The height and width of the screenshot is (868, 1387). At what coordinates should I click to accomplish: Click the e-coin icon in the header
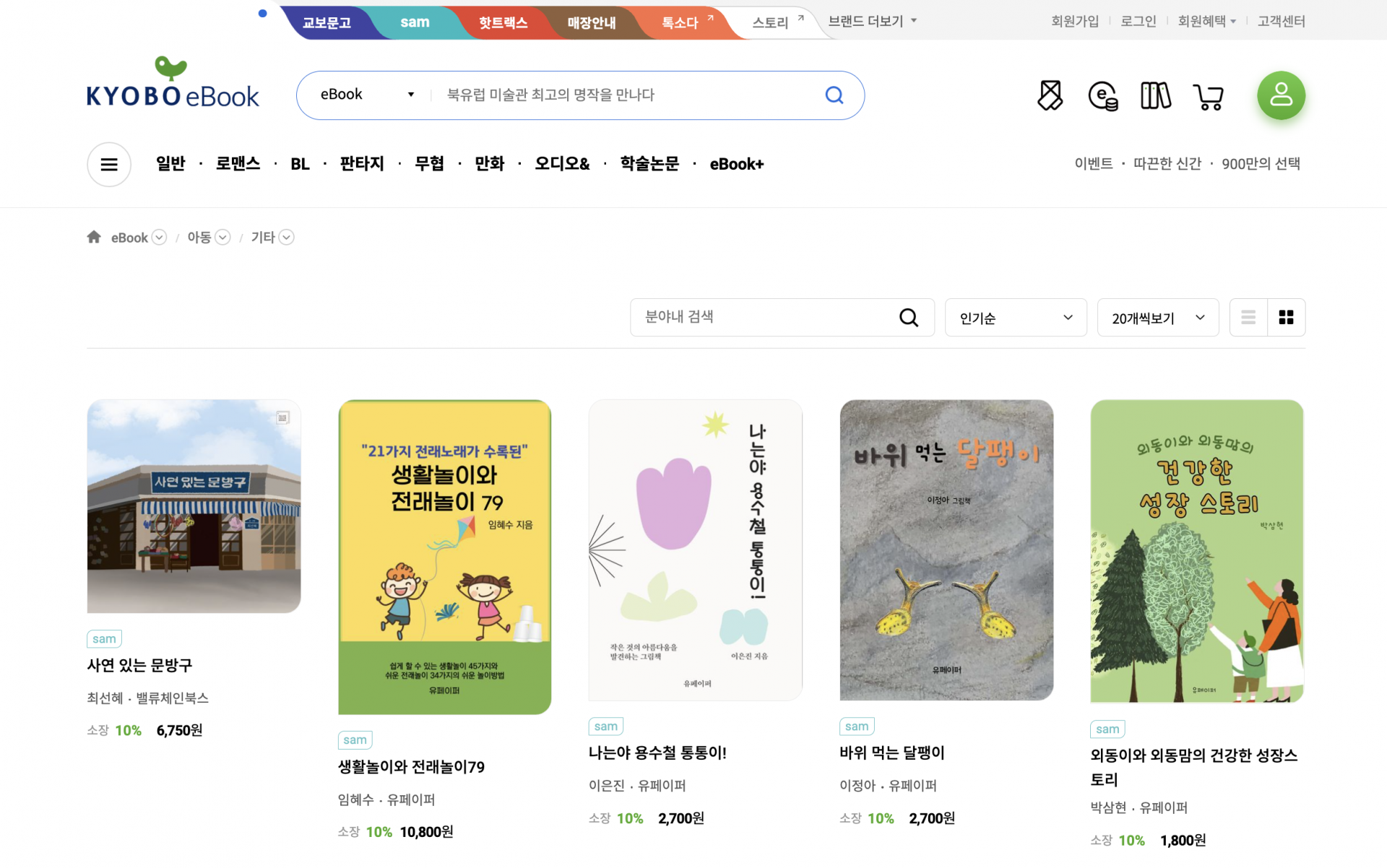pos(1102,95)
